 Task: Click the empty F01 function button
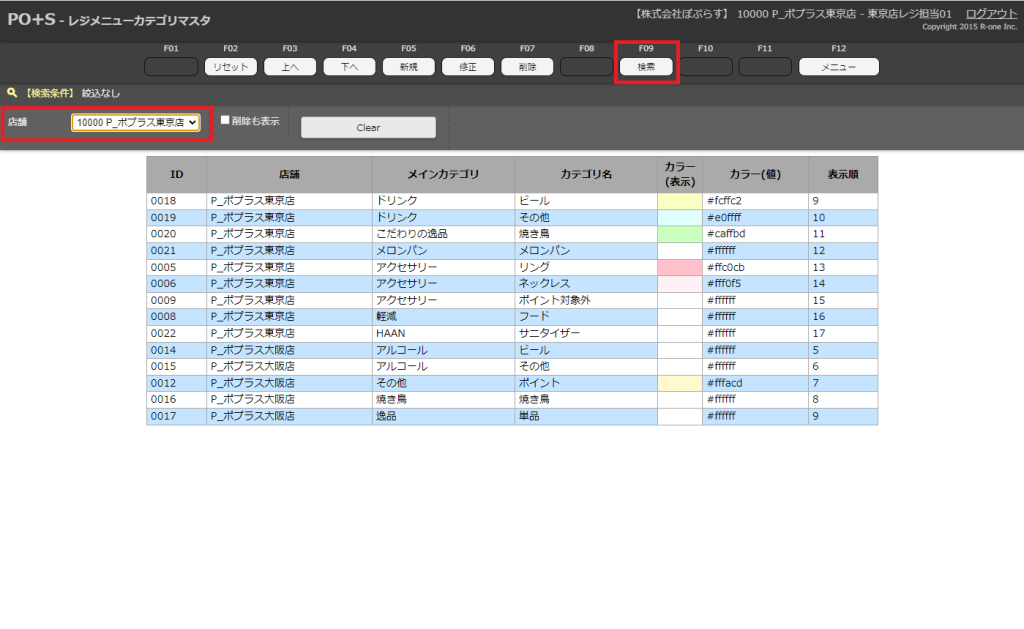pos(171,67)
